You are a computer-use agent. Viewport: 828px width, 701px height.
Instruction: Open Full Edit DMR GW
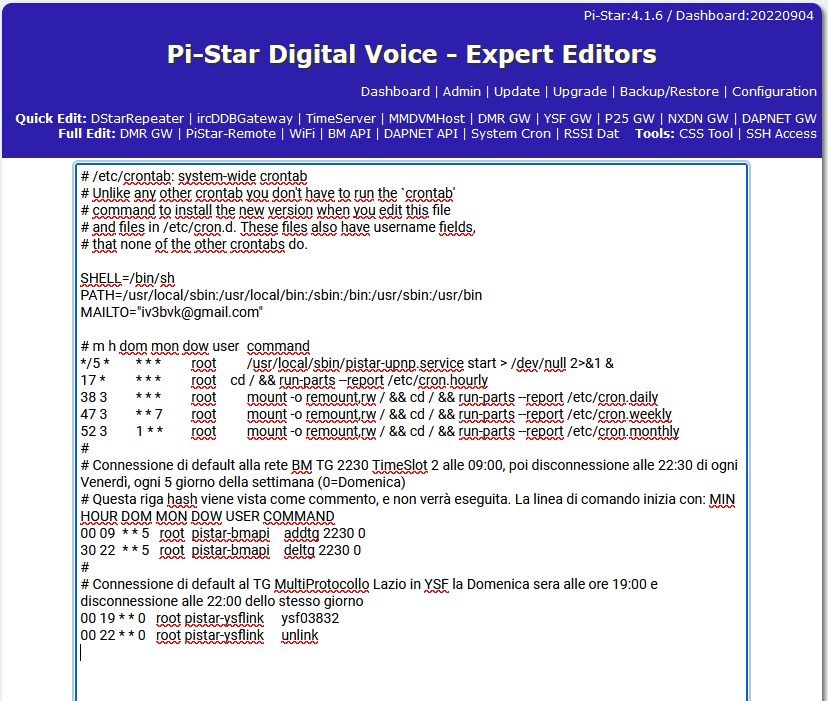click(146, 134)
